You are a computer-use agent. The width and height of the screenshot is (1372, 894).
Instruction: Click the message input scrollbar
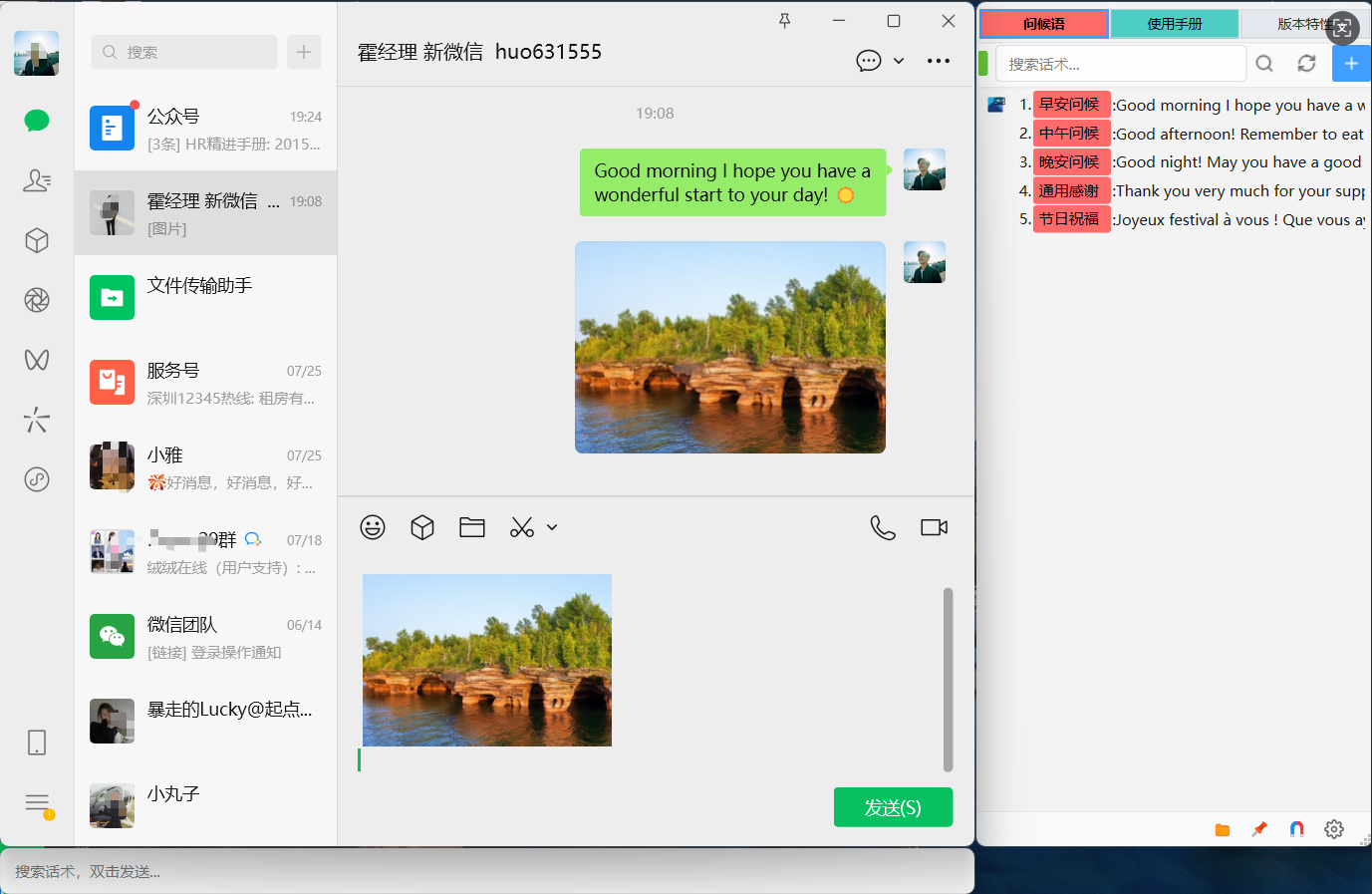tap(948, 679)
